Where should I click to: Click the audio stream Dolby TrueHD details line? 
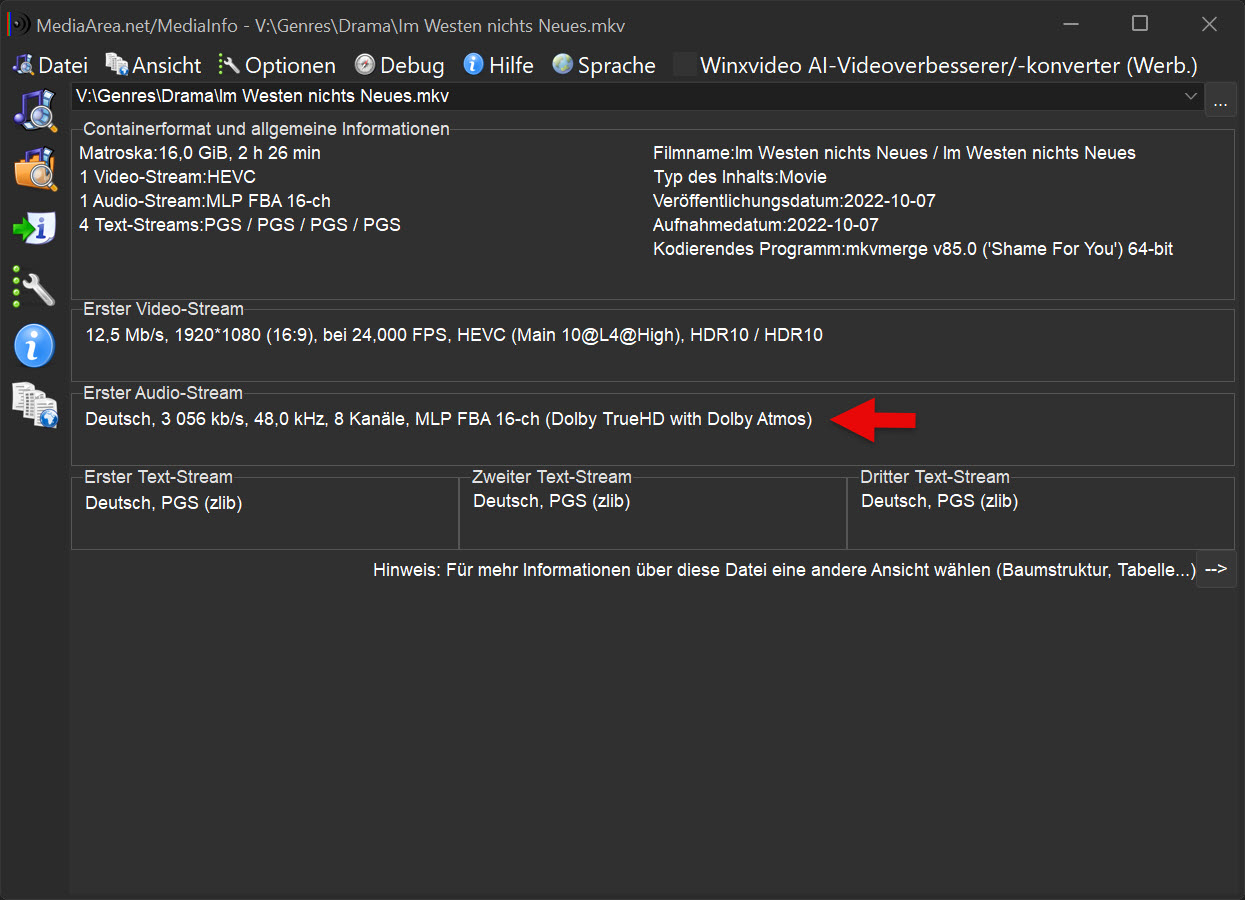(x=449, y=419)
